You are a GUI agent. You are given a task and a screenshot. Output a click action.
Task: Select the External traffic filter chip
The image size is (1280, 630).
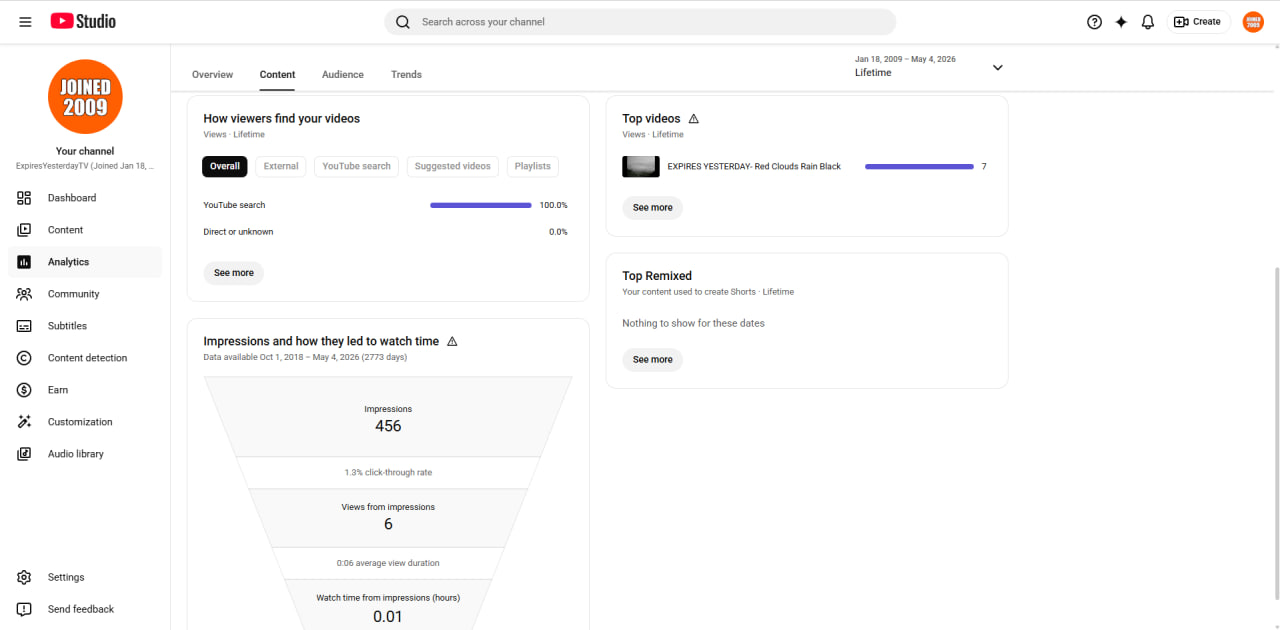(x=281, y=166)
